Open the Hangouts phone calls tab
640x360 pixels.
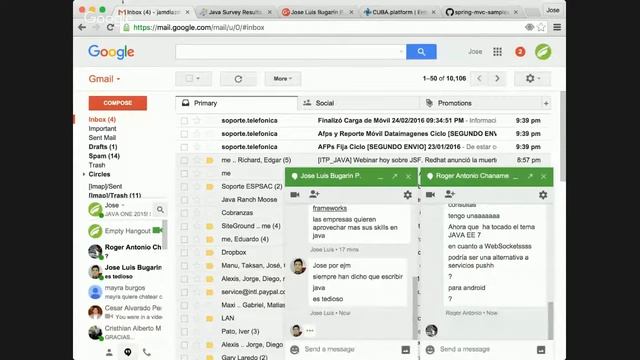click(147, 352)
